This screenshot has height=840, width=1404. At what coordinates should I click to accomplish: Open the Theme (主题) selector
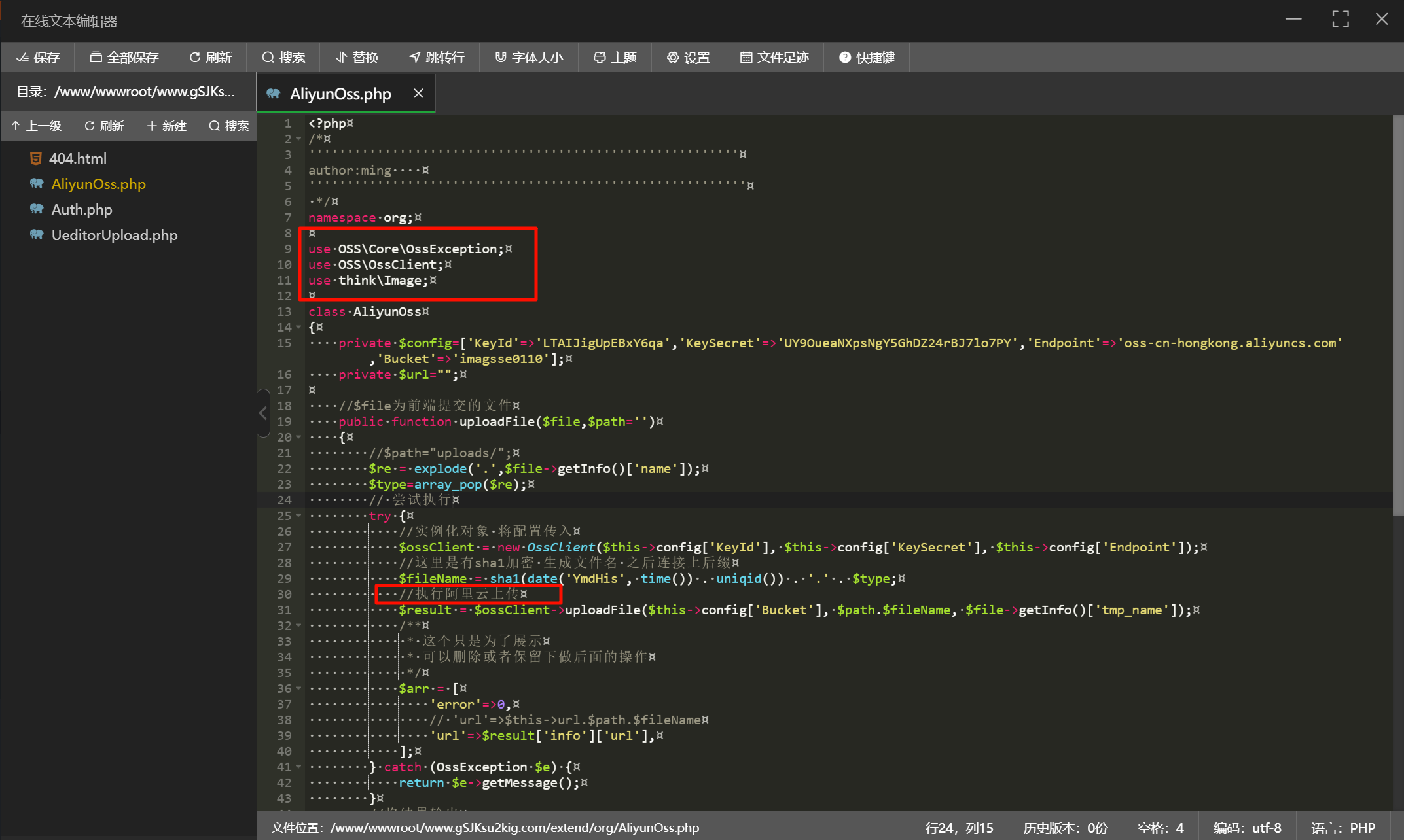point(615,58)
